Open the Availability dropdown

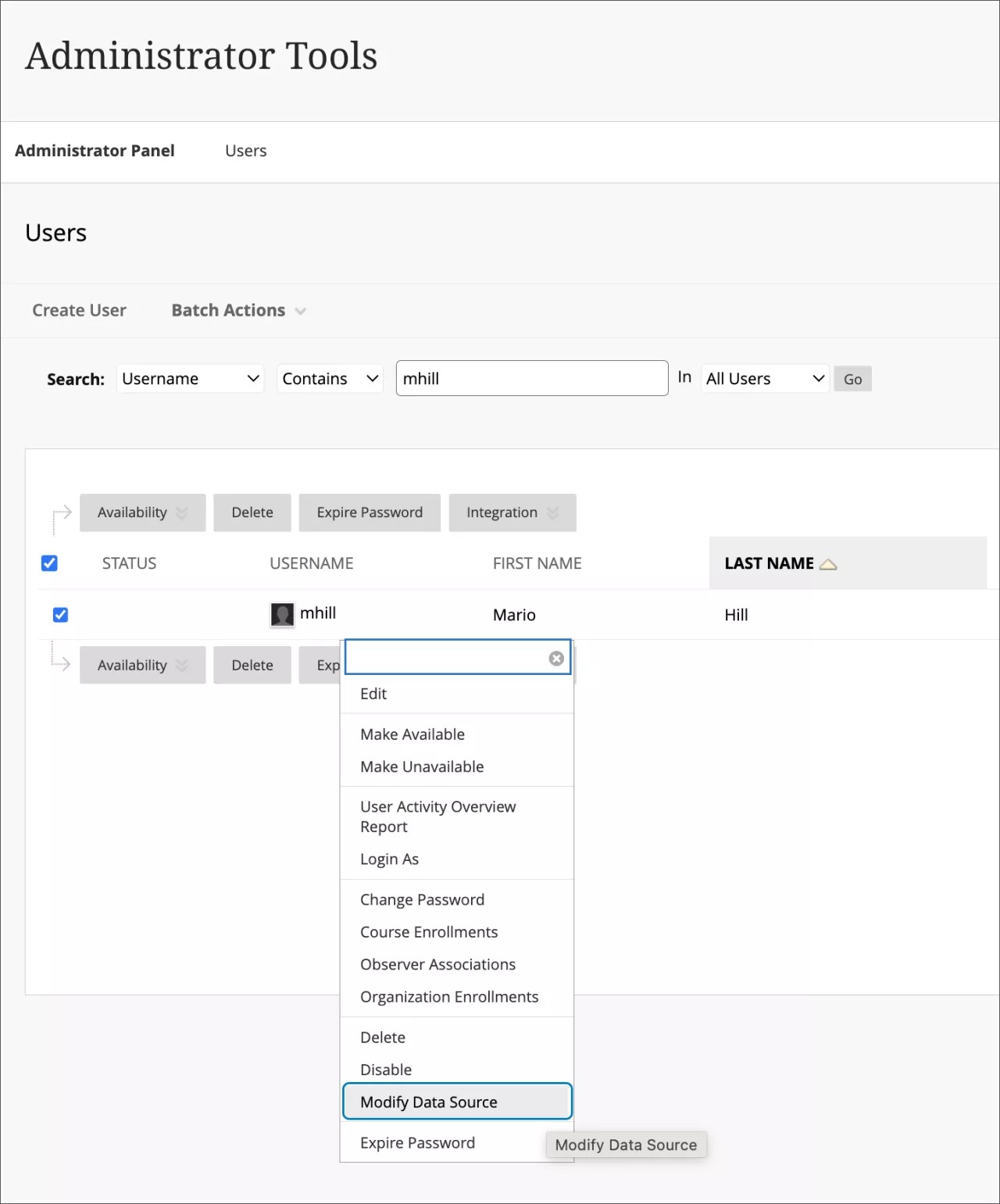(x=142, y=513)
